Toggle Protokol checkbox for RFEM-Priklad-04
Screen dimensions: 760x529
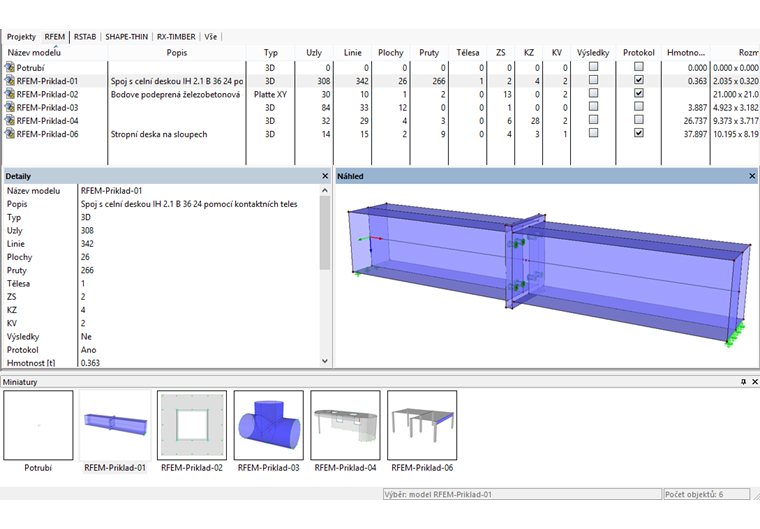pos(639,119)
